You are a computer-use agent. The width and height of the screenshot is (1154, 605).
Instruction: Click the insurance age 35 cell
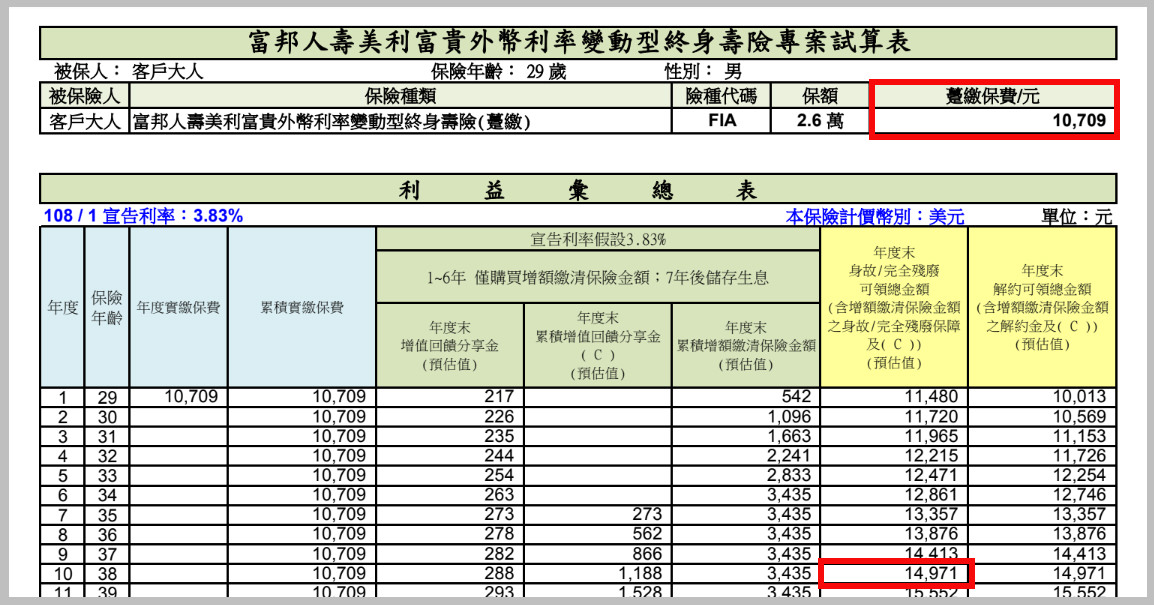107,514
